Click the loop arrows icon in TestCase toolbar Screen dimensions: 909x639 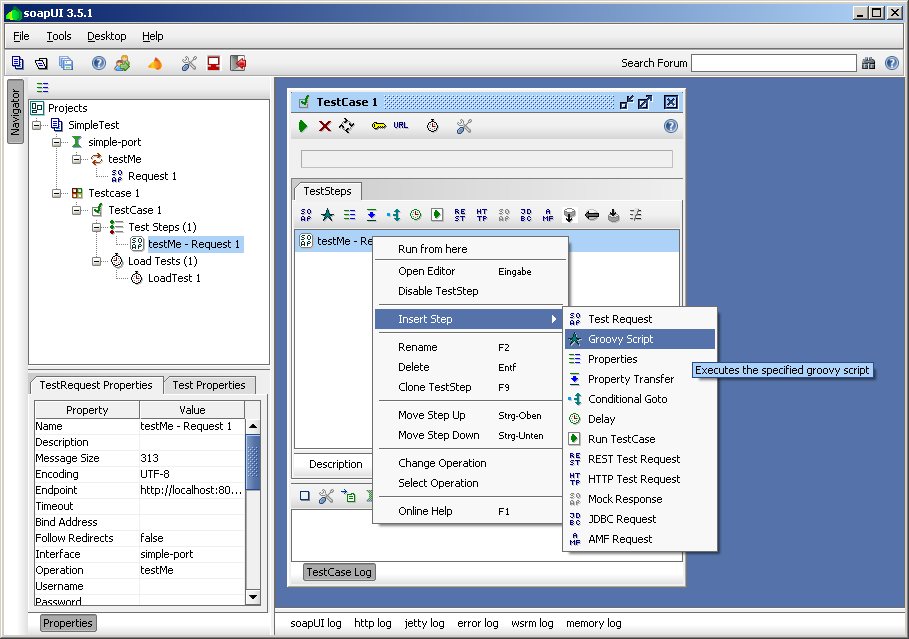347,126
